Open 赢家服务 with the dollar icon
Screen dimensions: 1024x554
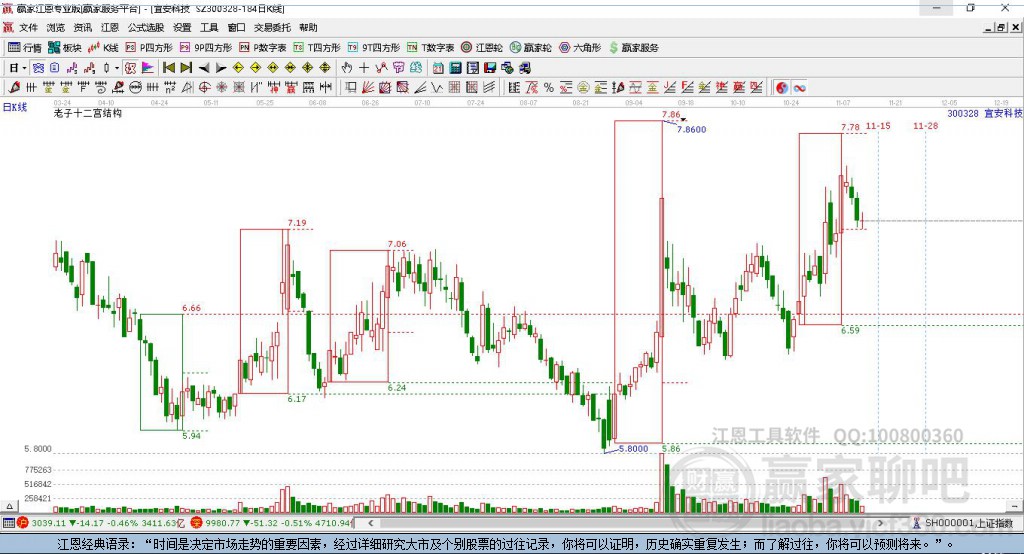[x=633, y=48]
